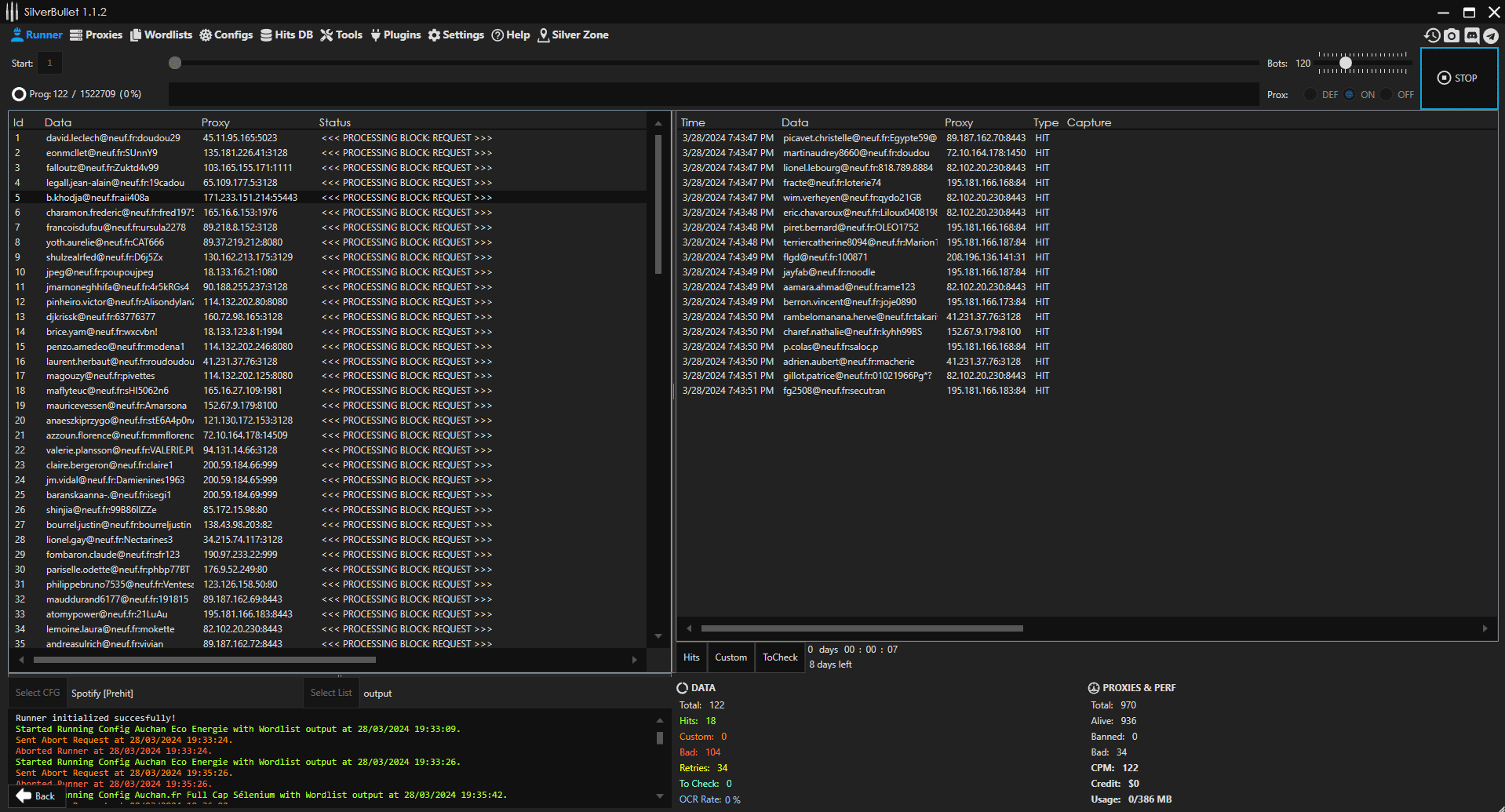Click the Back button
Viewport: 1505px width, 812px height.
[x=36, y=796]
